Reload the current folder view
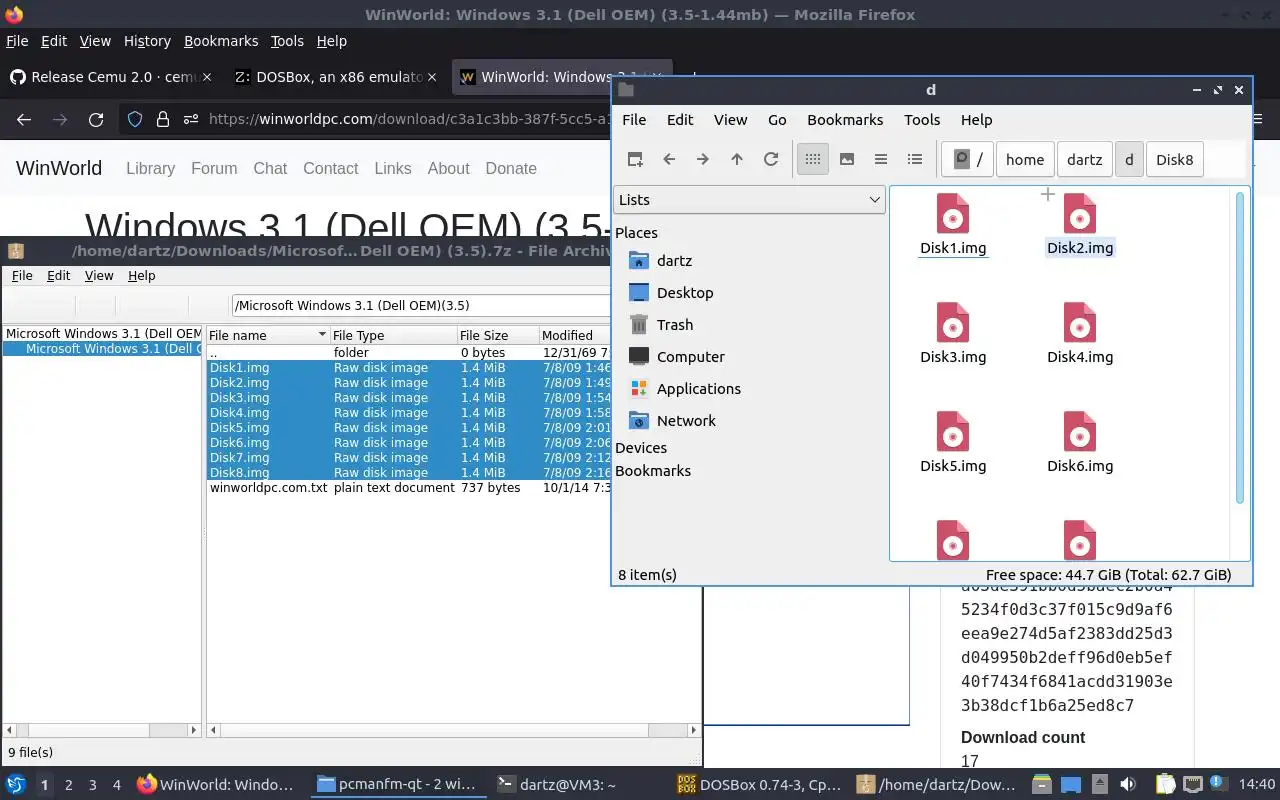This screenshot has width=1280, height=800. pos(771,159)
